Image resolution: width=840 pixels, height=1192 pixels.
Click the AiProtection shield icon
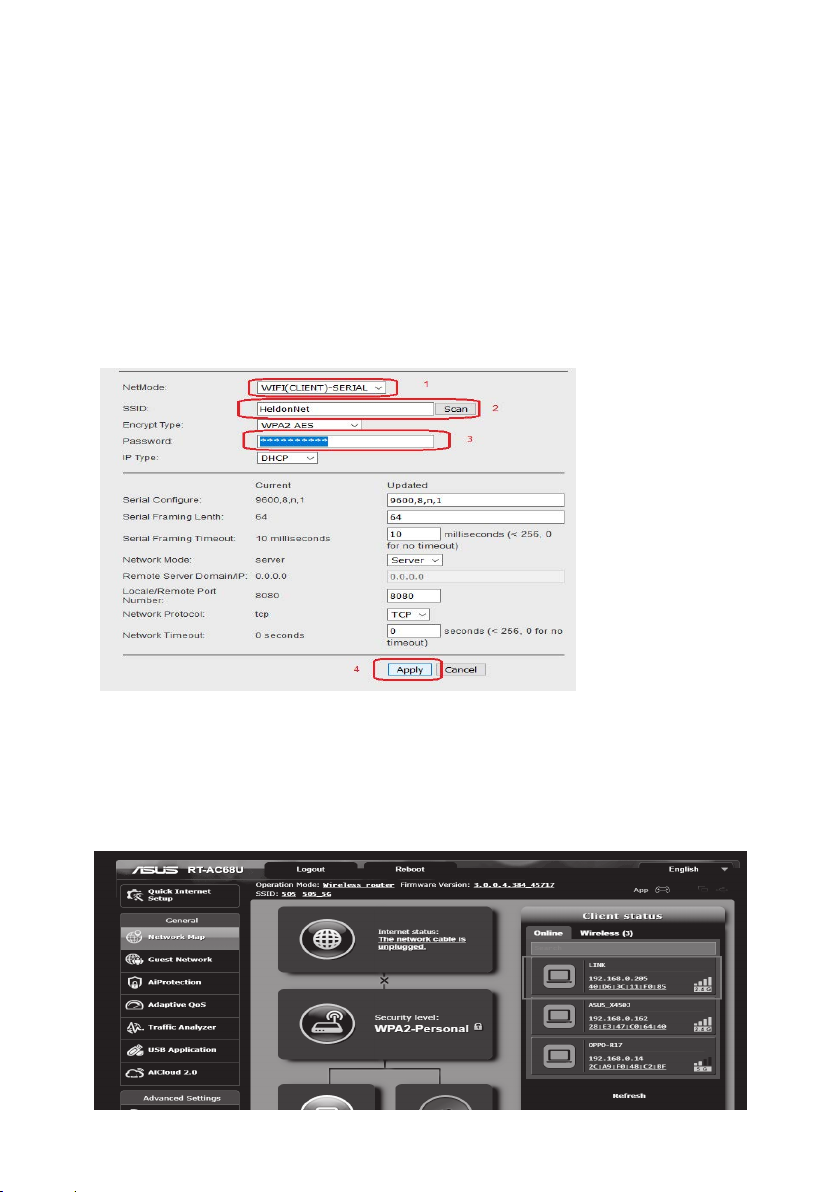(135, 982)
